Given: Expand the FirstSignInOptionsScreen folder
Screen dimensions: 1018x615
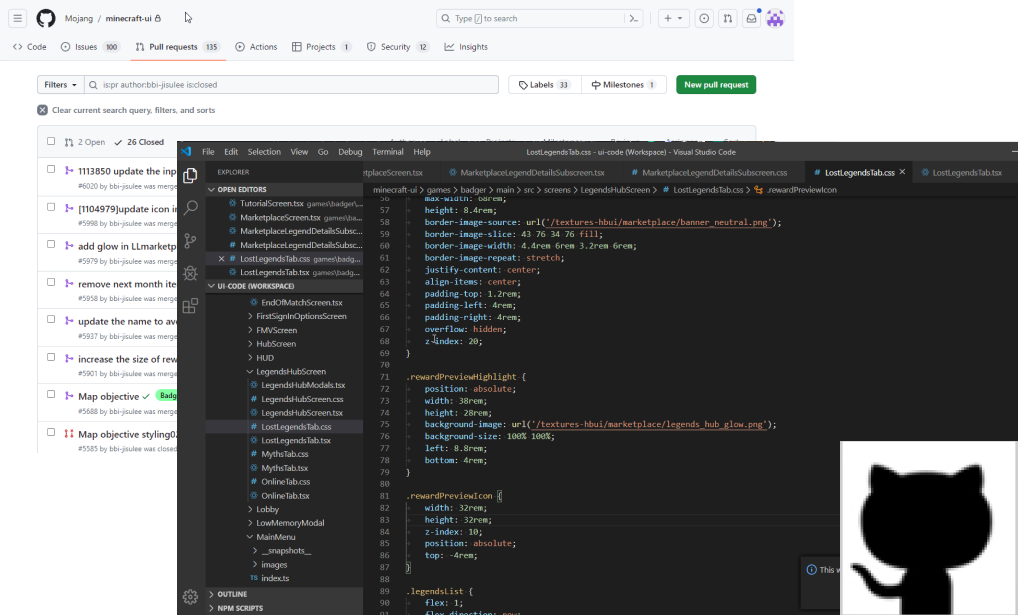Looking at the screenshot, I should pos(301,316).
